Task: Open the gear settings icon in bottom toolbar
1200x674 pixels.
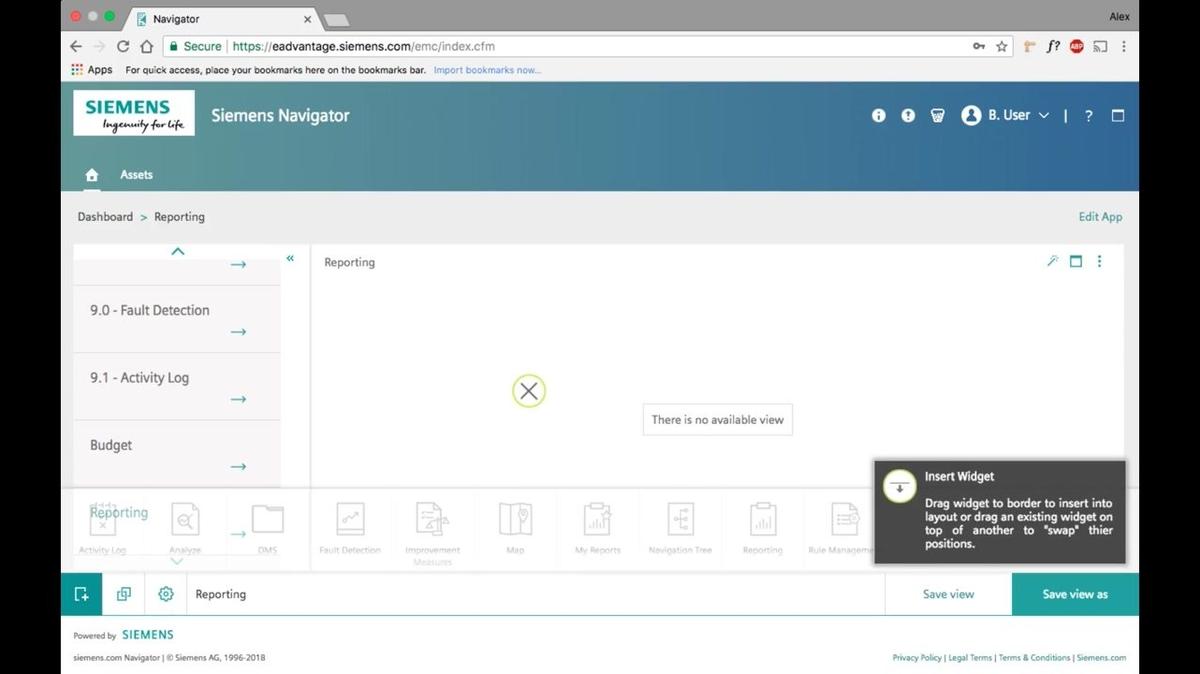Action: [166, 594]
